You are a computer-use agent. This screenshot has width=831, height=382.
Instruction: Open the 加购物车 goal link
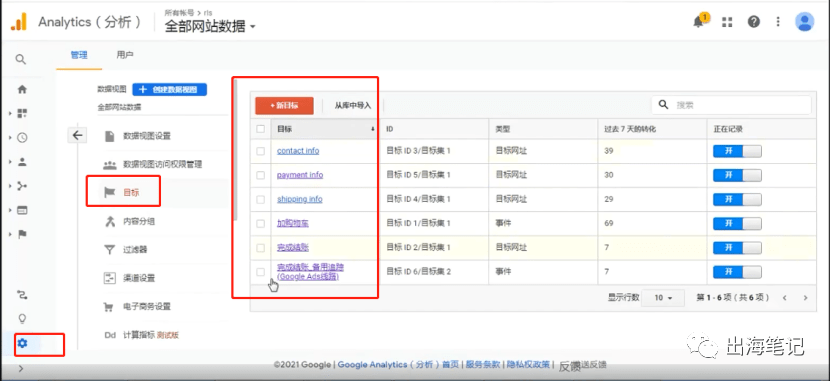coord(293,224)
